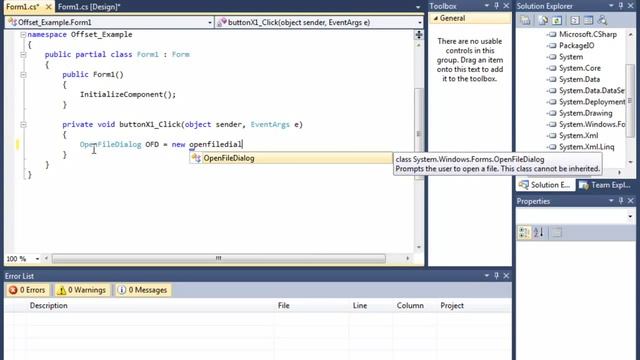Open the Error List window position dropdown

point(487,276)
